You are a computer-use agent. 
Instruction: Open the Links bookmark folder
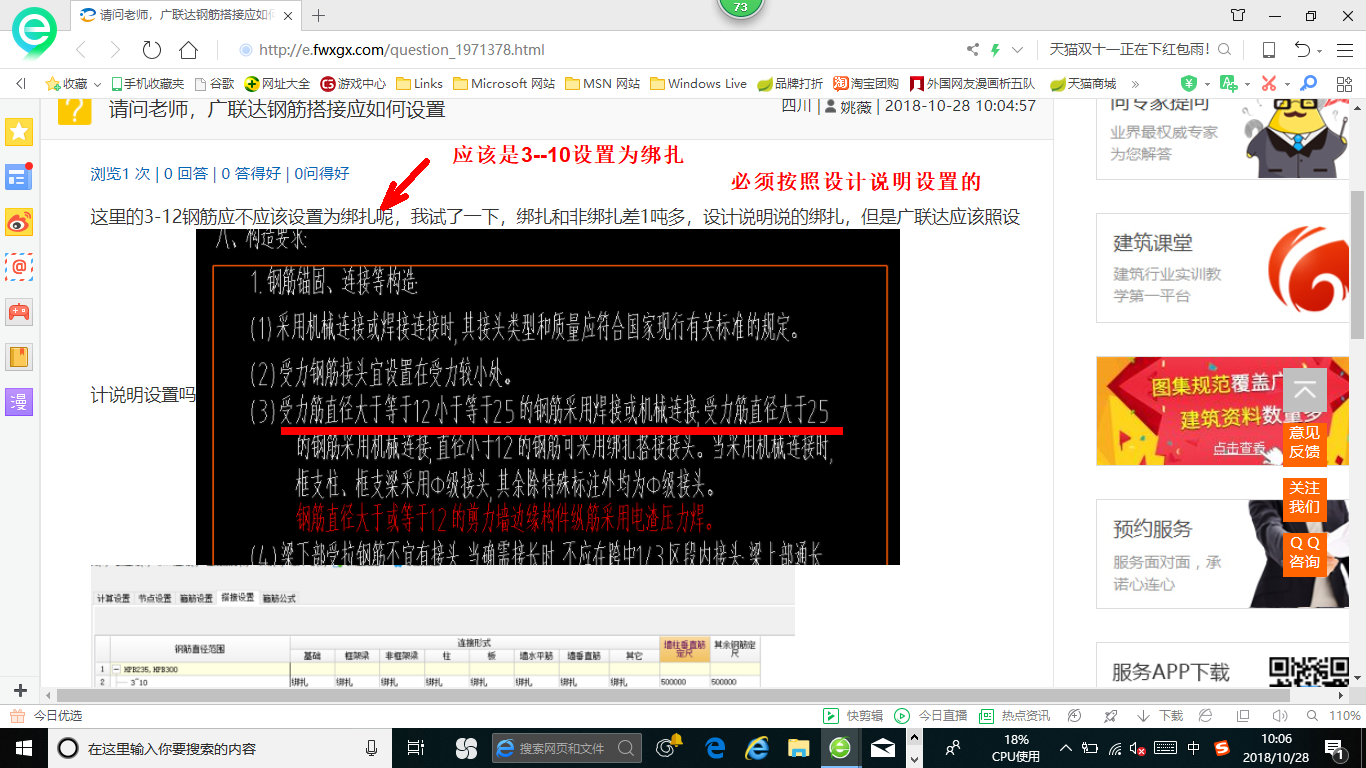pyautogui.click(x=420, y=84)
